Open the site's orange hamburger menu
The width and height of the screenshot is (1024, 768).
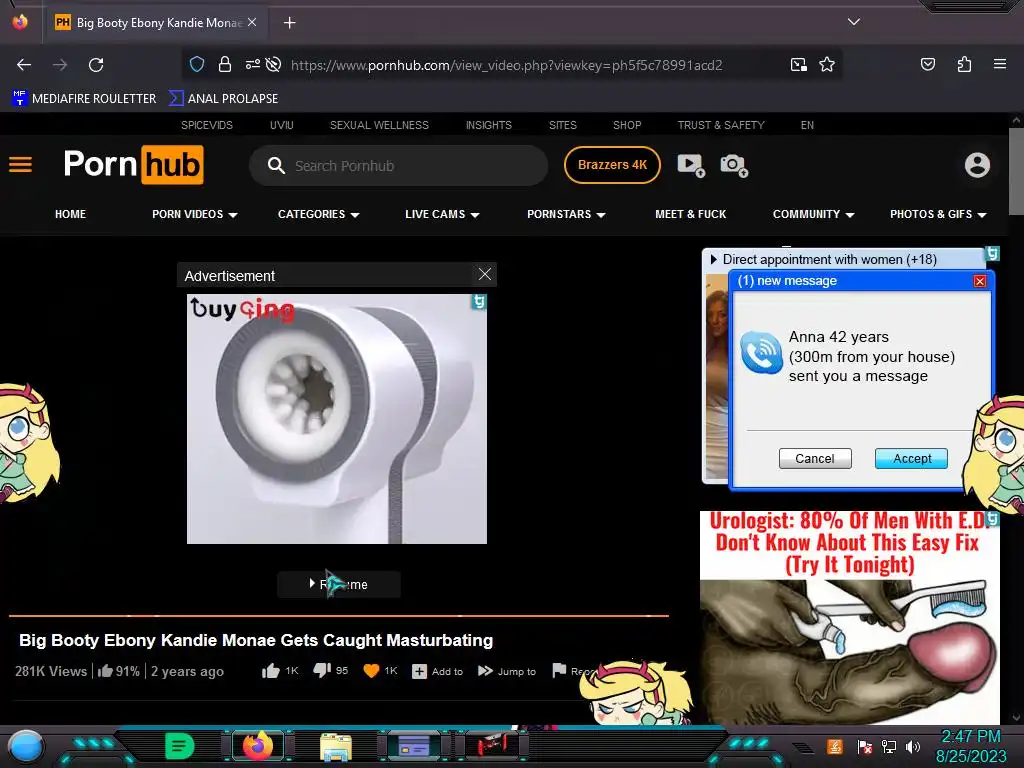(x=20, y=165)
